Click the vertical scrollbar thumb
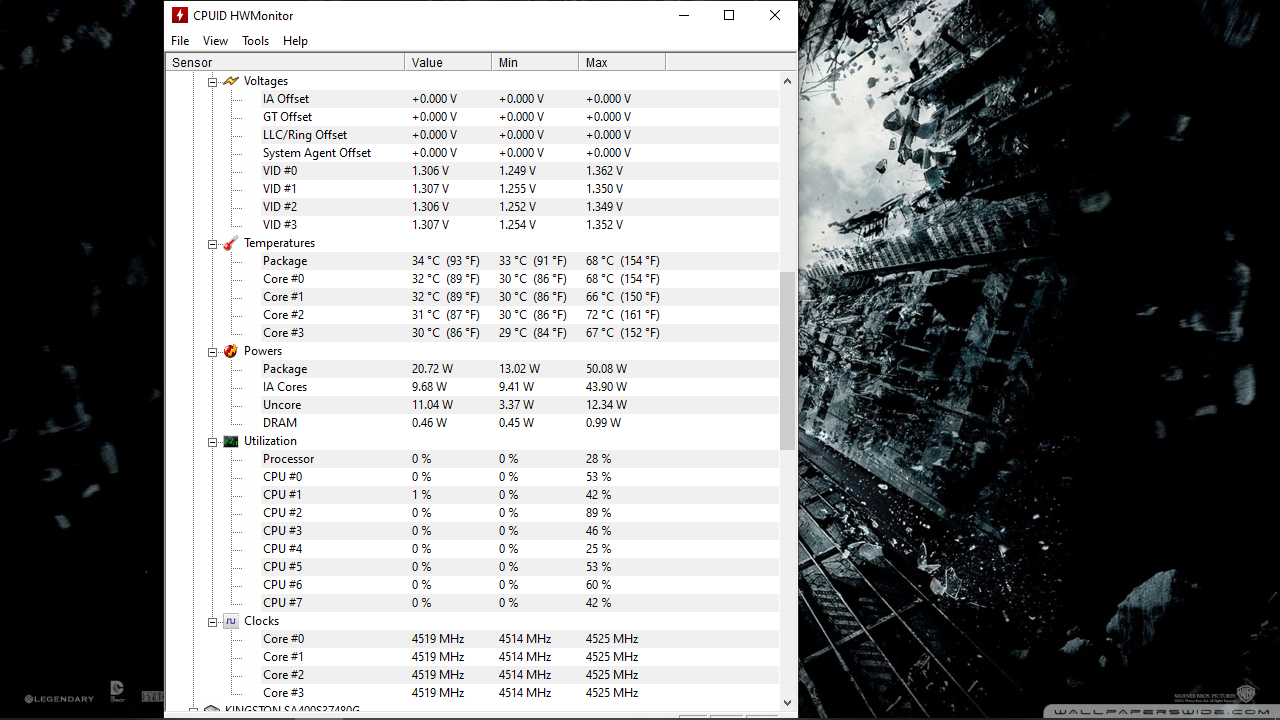 click(x=787, y=361)
